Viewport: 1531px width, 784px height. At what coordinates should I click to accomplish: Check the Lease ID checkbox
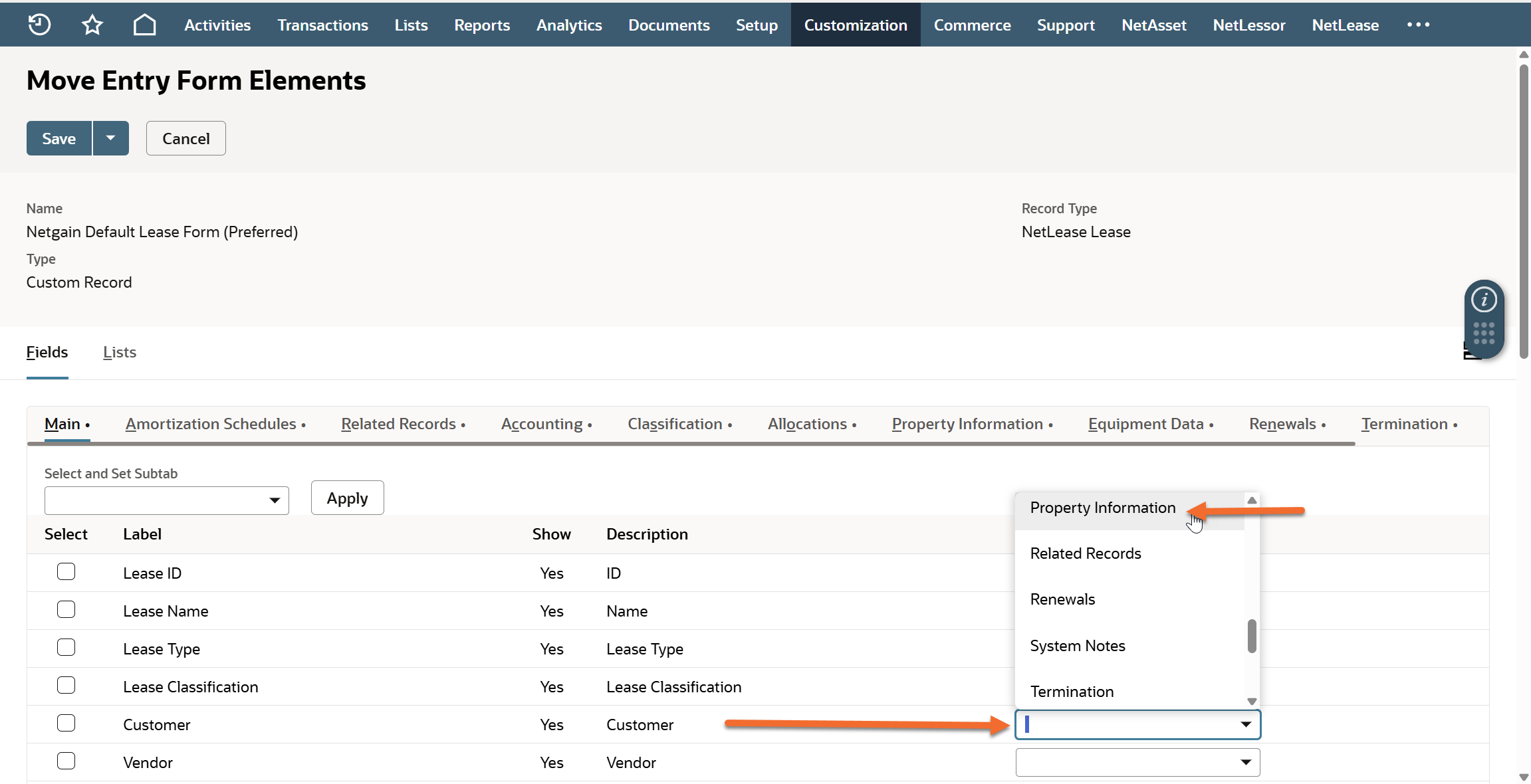coord(66,572)
